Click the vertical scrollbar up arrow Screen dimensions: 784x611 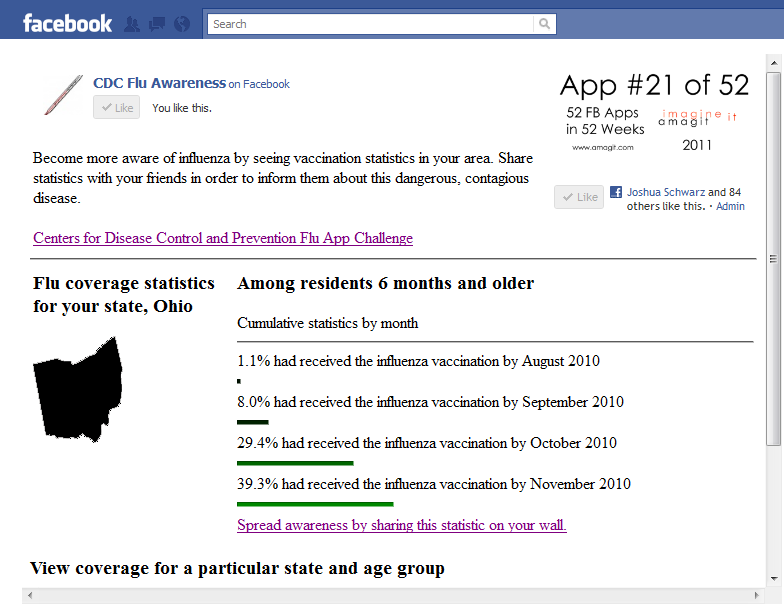(774, 63)
